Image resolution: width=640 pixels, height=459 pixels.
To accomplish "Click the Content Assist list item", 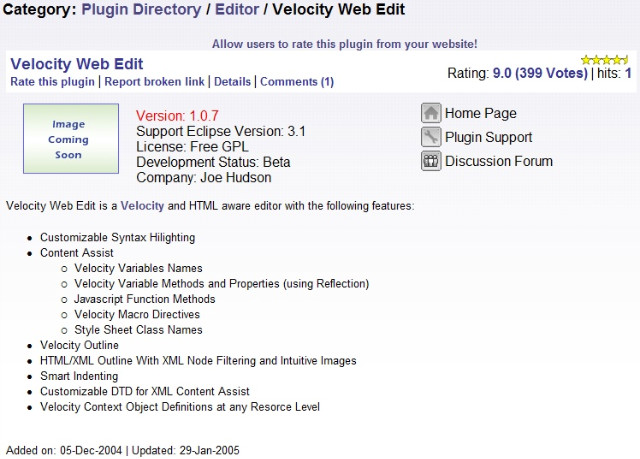I will (x=77, y=253).
